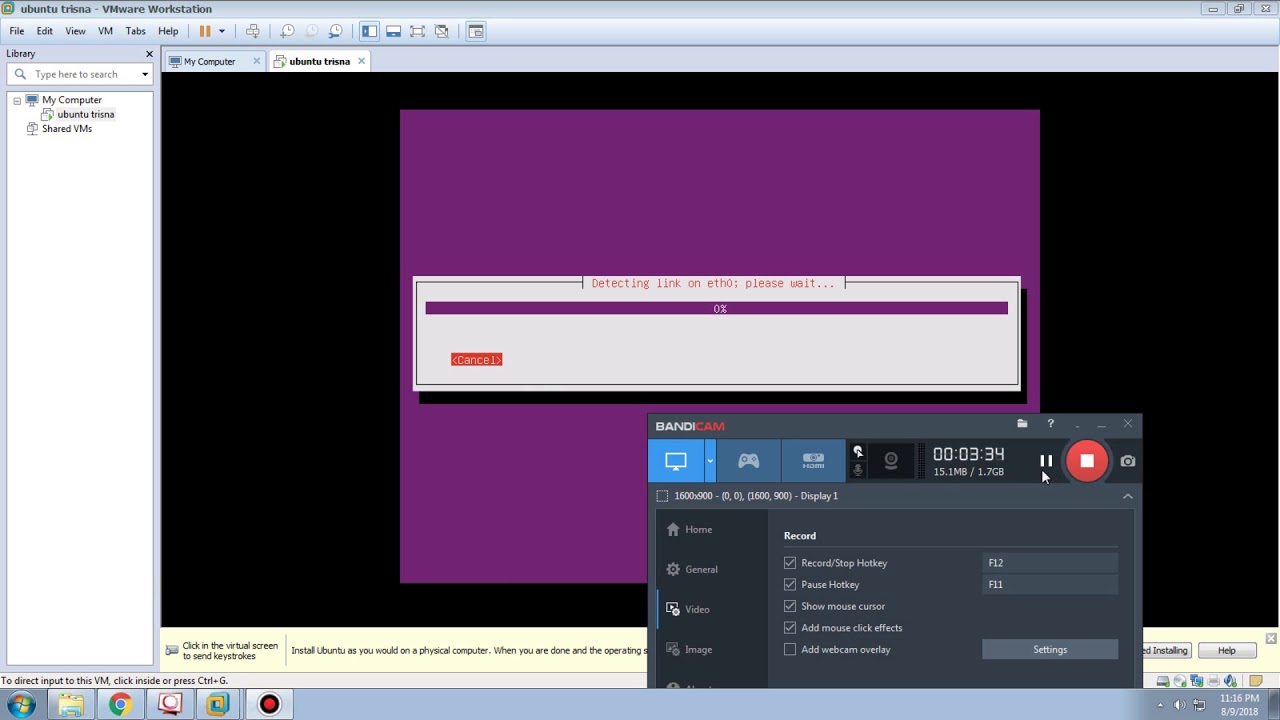The height and width of the screenshot is (720, 1280).
Task: Open Chrome from the taskbar
Action: point(120,705)
